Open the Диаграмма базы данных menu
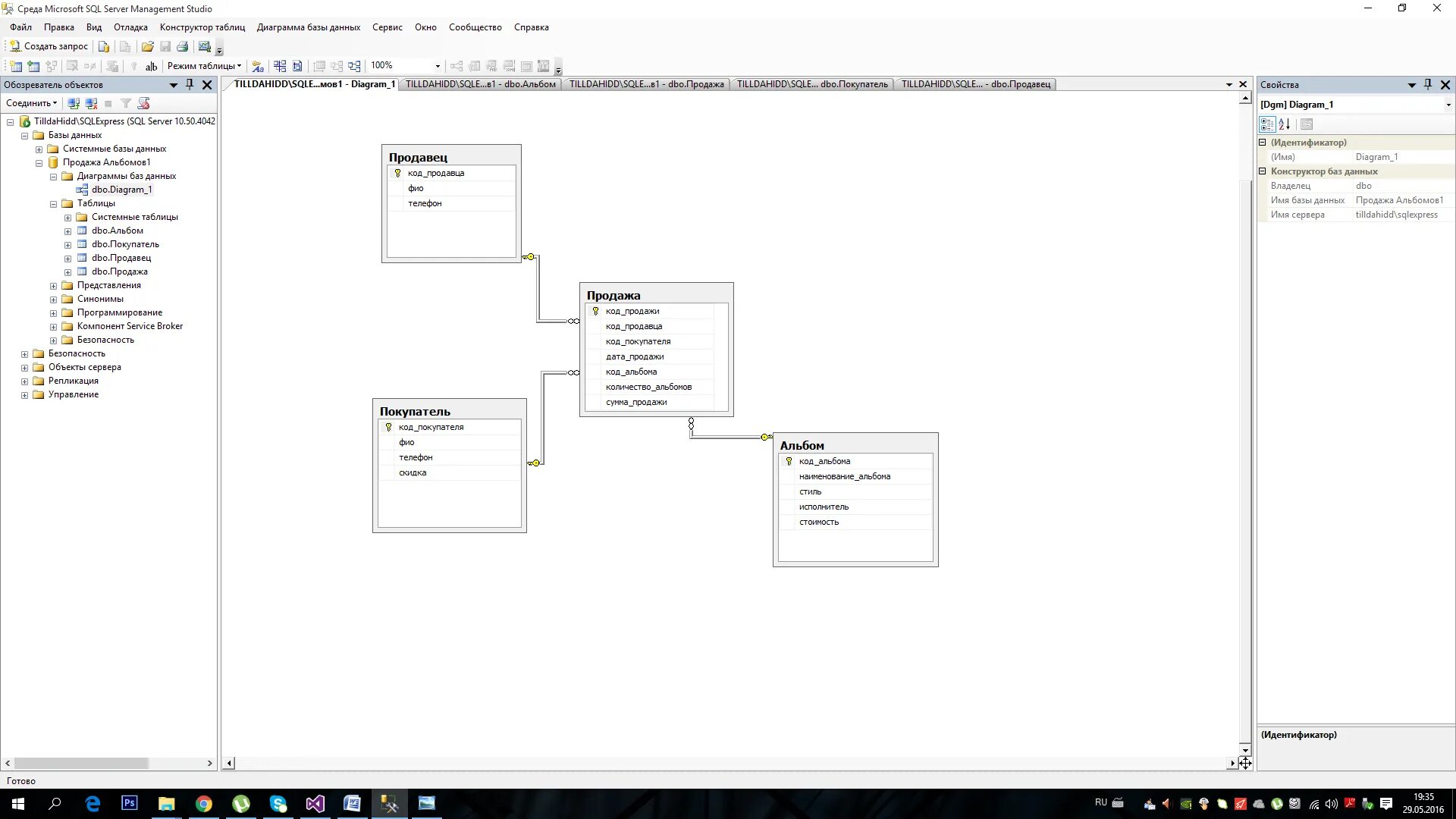The image size is (1456, 819). (x=308, y=27)
